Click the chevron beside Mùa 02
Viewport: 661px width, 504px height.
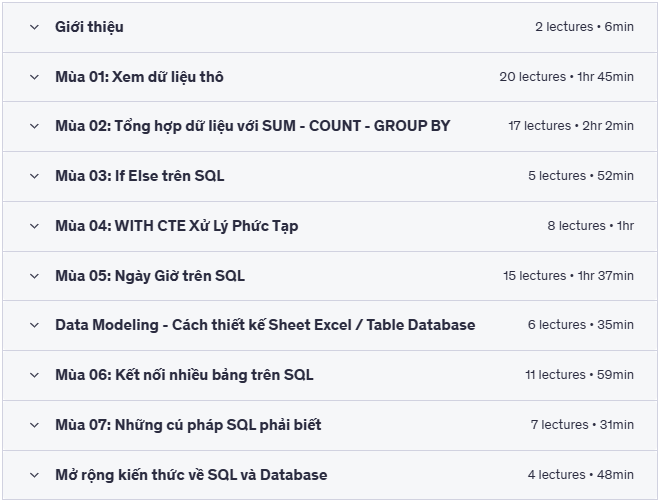[35, 126]
